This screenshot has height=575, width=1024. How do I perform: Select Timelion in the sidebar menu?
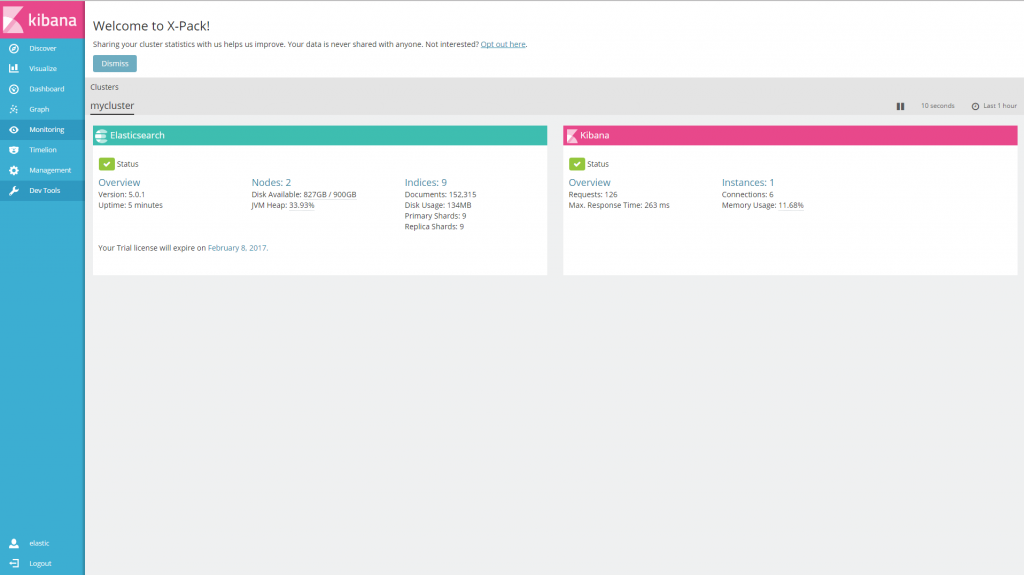(42, 150)
